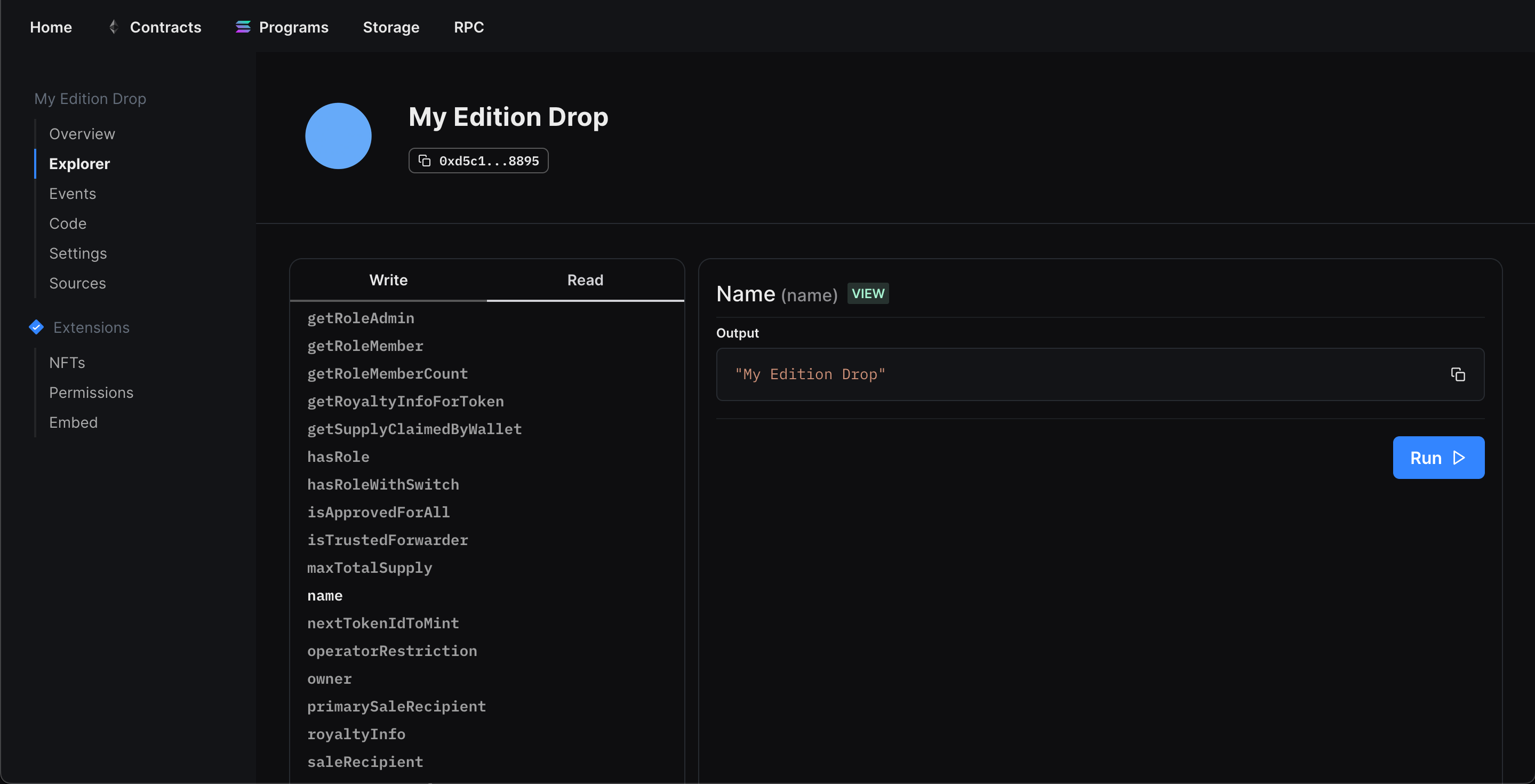Screen dimensions: 1535x784
Task: Navigate to the Events section
Action: [72, 193]
